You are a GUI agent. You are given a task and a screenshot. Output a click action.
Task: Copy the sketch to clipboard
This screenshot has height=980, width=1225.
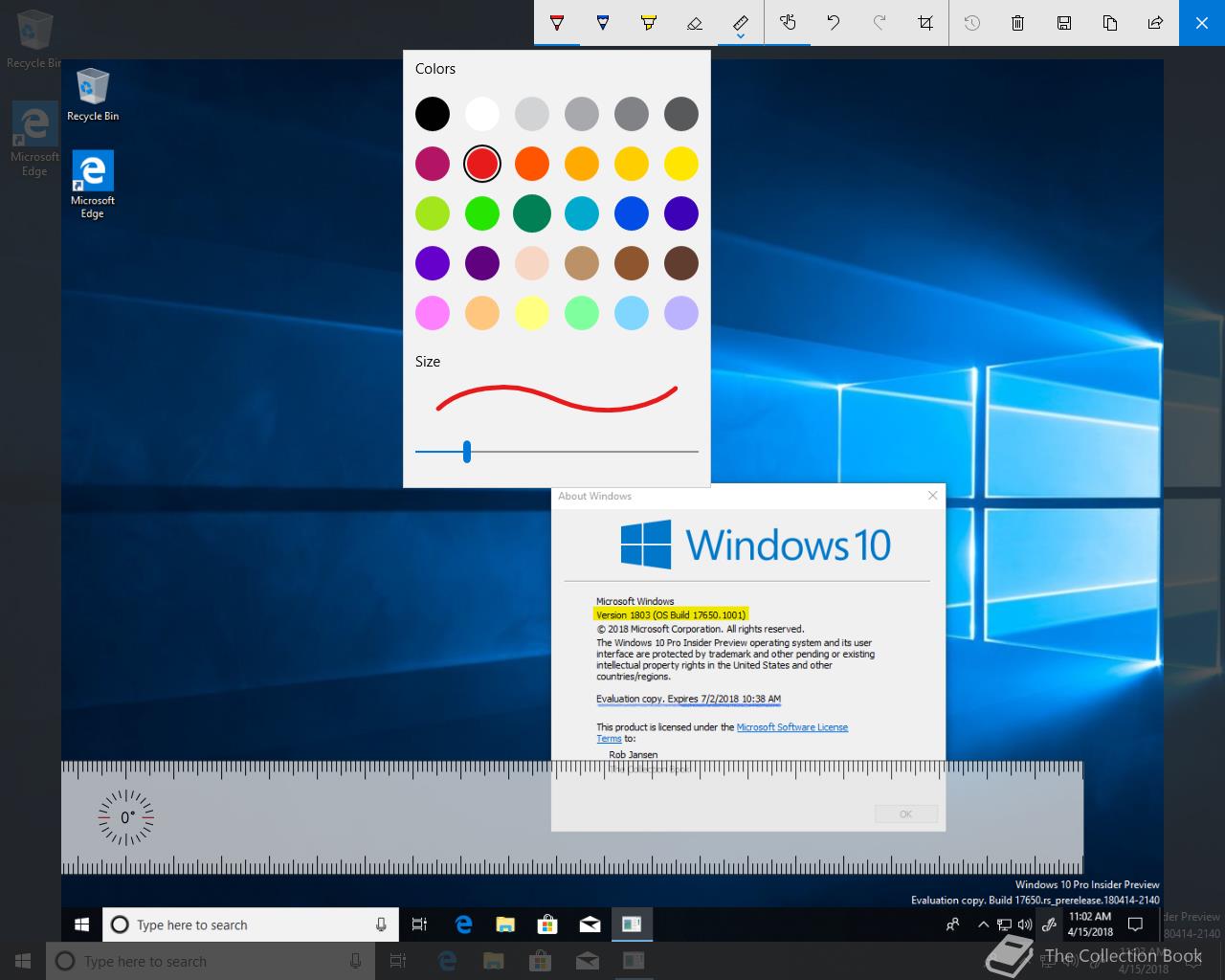coord(1110,23)
